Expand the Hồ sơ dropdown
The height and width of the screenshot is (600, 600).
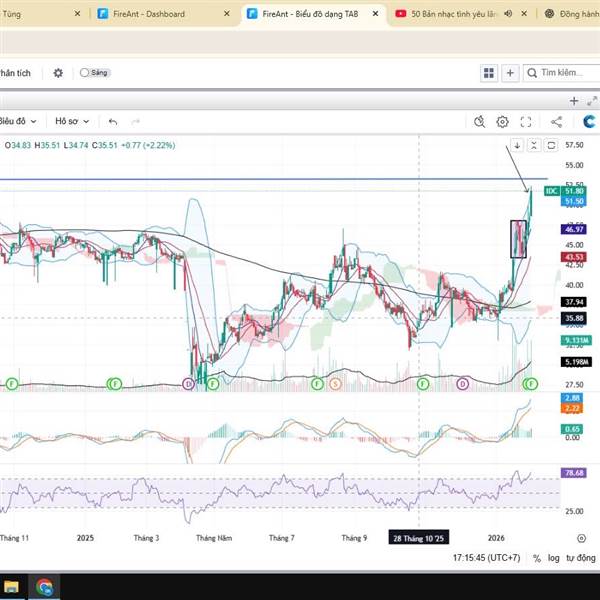click(x=72, y=121)
